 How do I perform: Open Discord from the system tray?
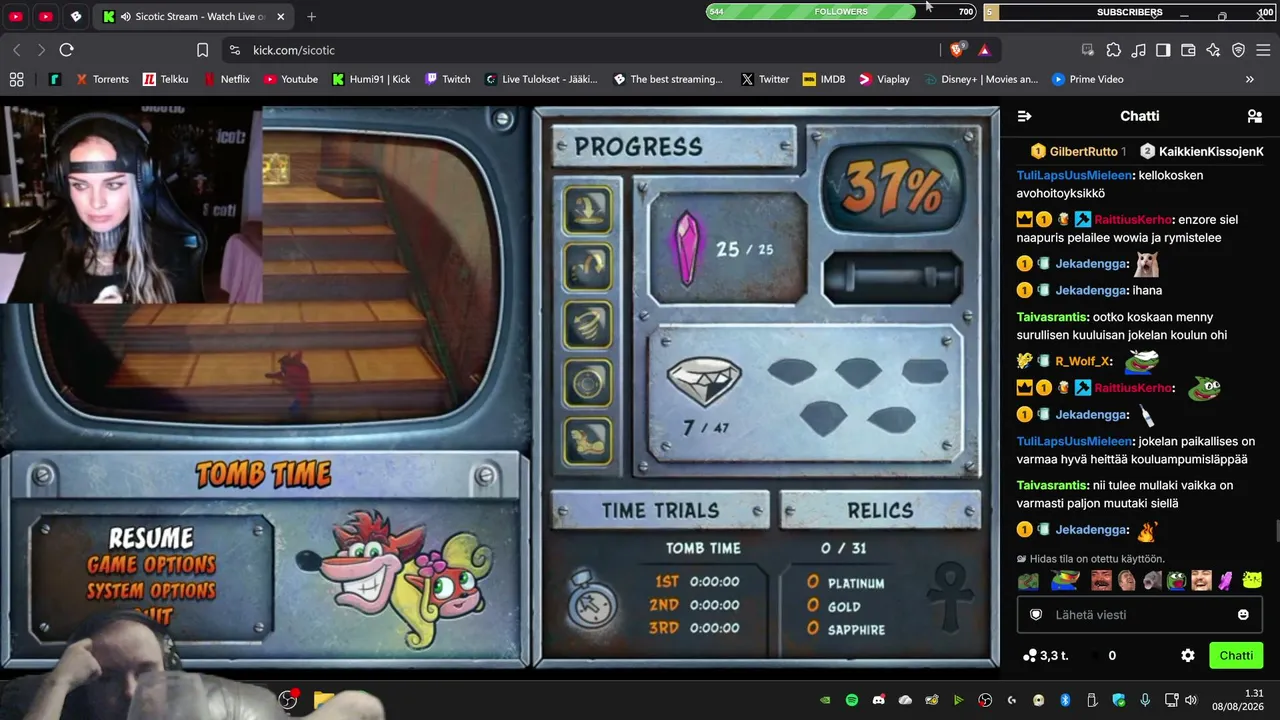pos(879,700)
